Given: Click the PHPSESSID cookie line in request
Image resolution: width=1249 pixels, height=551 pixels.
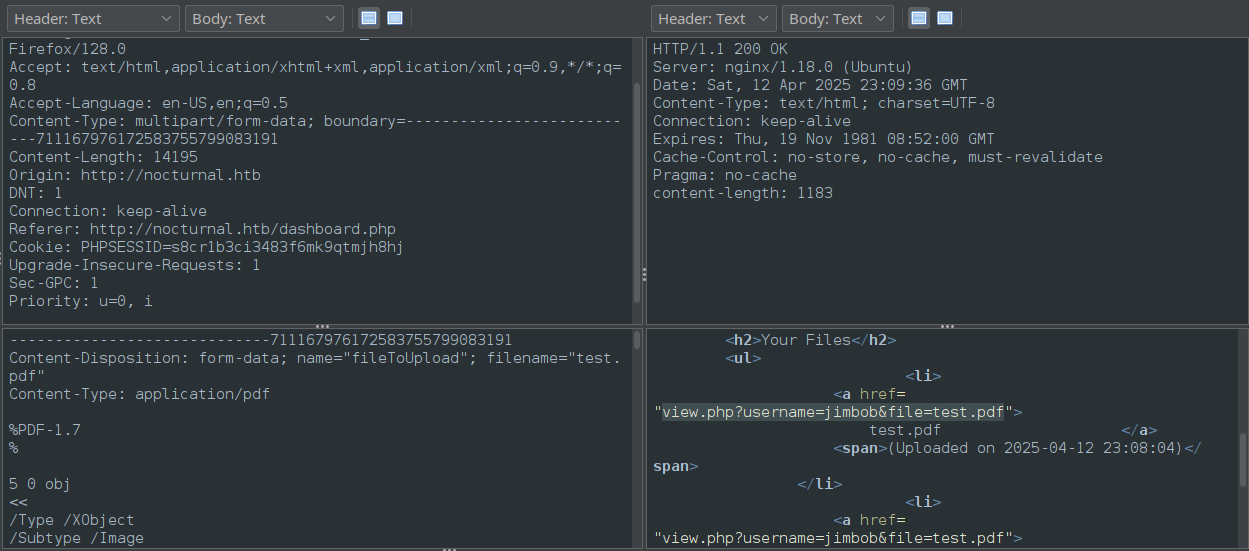Looking at the screenshot, I should coord(206,247).
